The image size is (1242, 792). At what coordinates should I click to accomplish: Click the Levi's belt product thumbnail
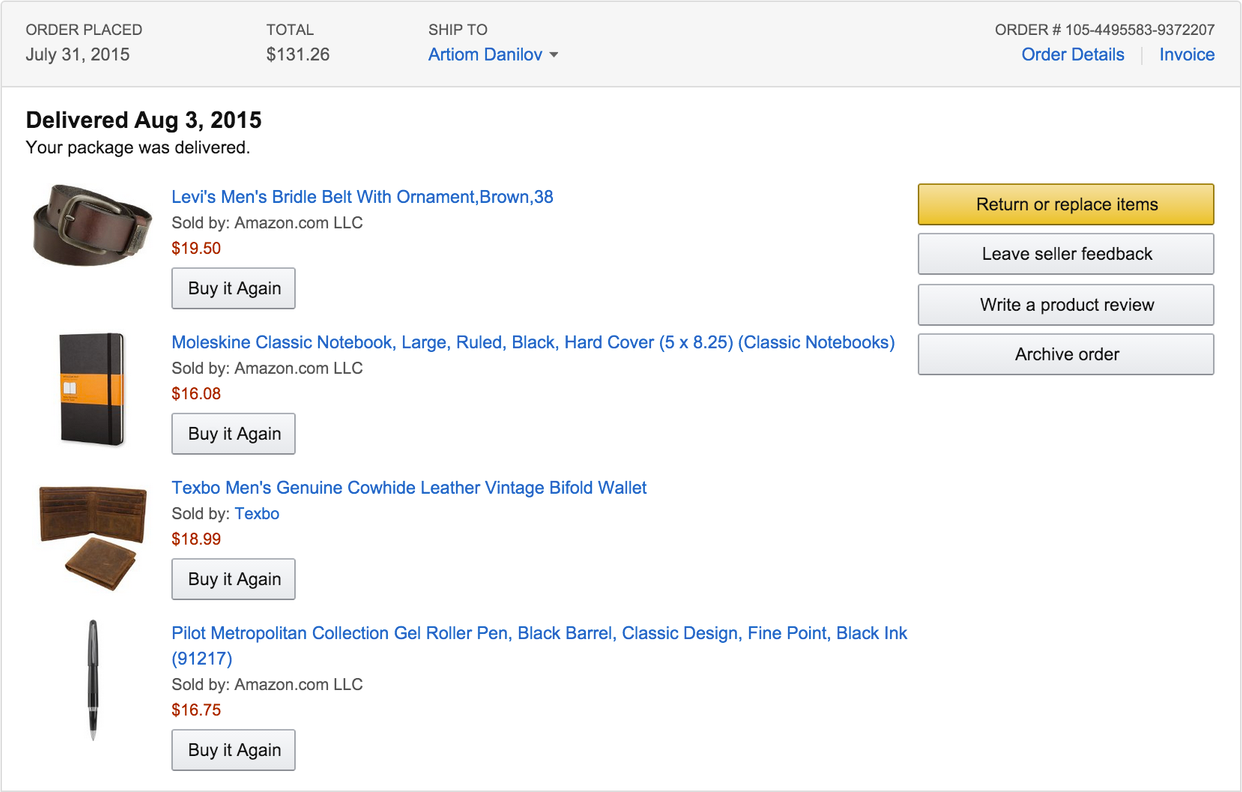coord(92,224)
